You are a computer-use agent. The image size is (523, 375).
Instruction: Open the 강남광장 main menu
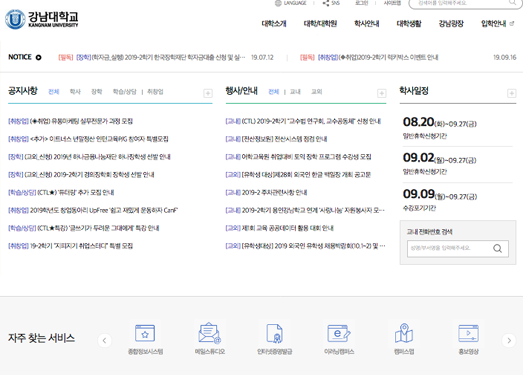coord(451,24)
